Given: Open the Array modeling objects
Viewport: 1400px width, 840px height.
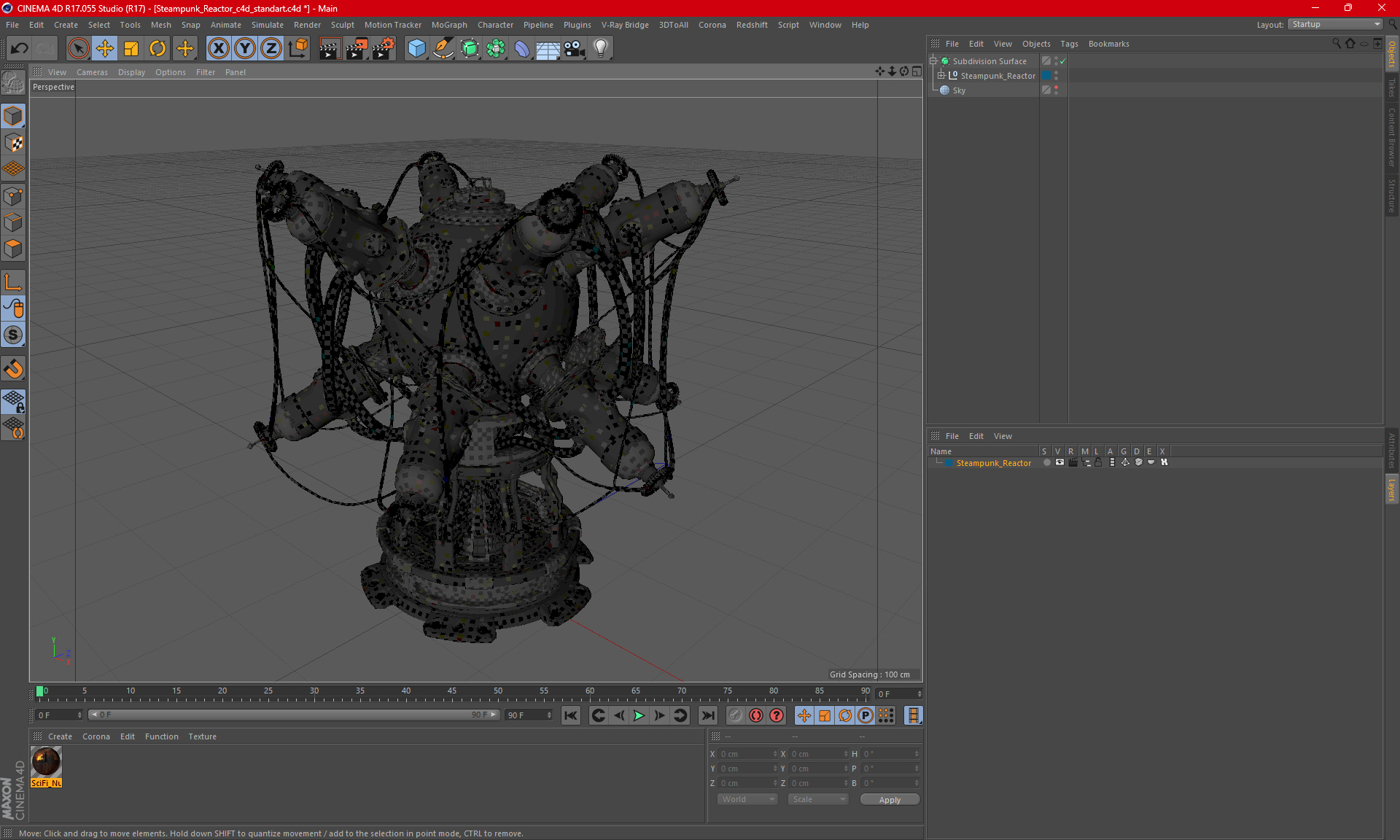Looking at the screenshot, I should click(x=496, y=49).
